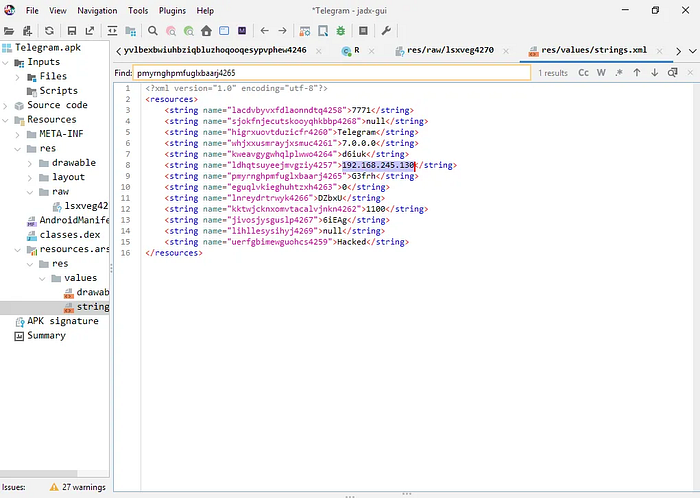Close the res/raw/lsxveg4270 tab

(506, 51)
